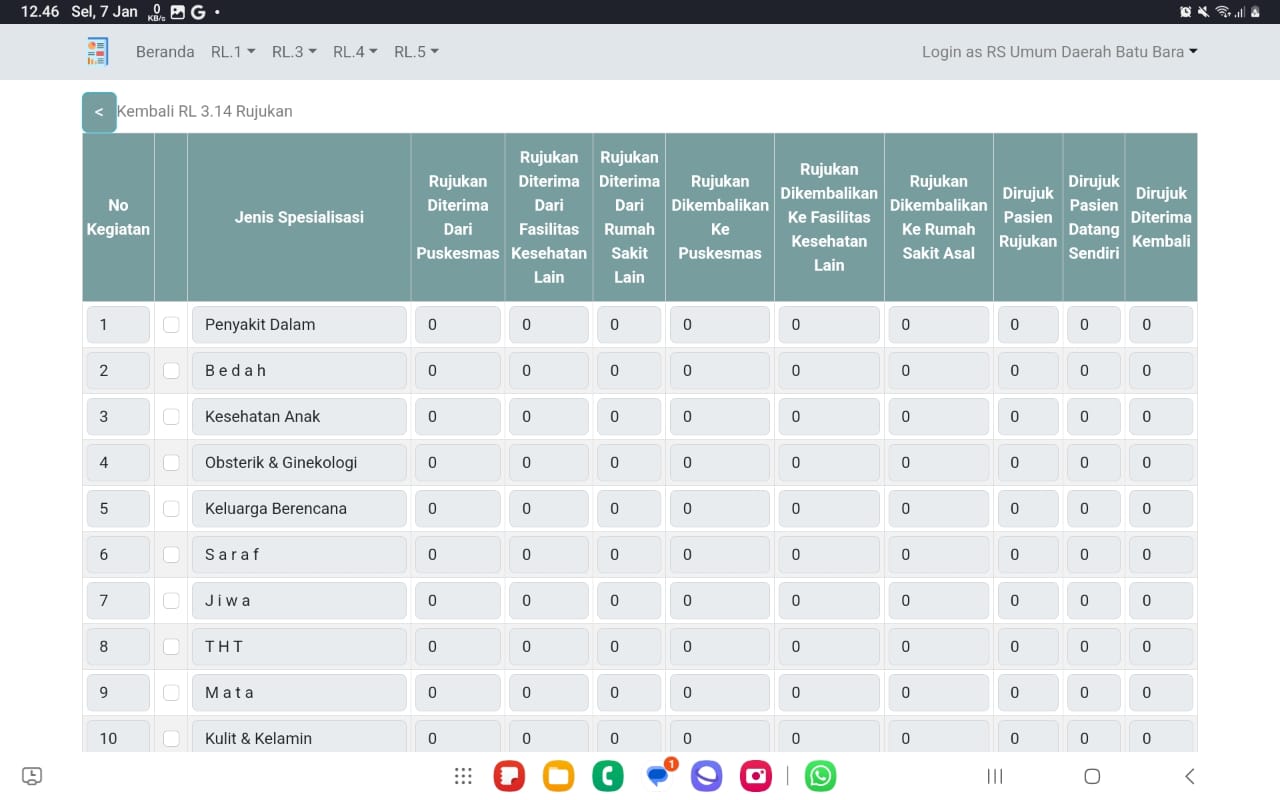1280x800 pixels.
Task: Check the Kesehatan Anak checkbox
Action: 171,416
